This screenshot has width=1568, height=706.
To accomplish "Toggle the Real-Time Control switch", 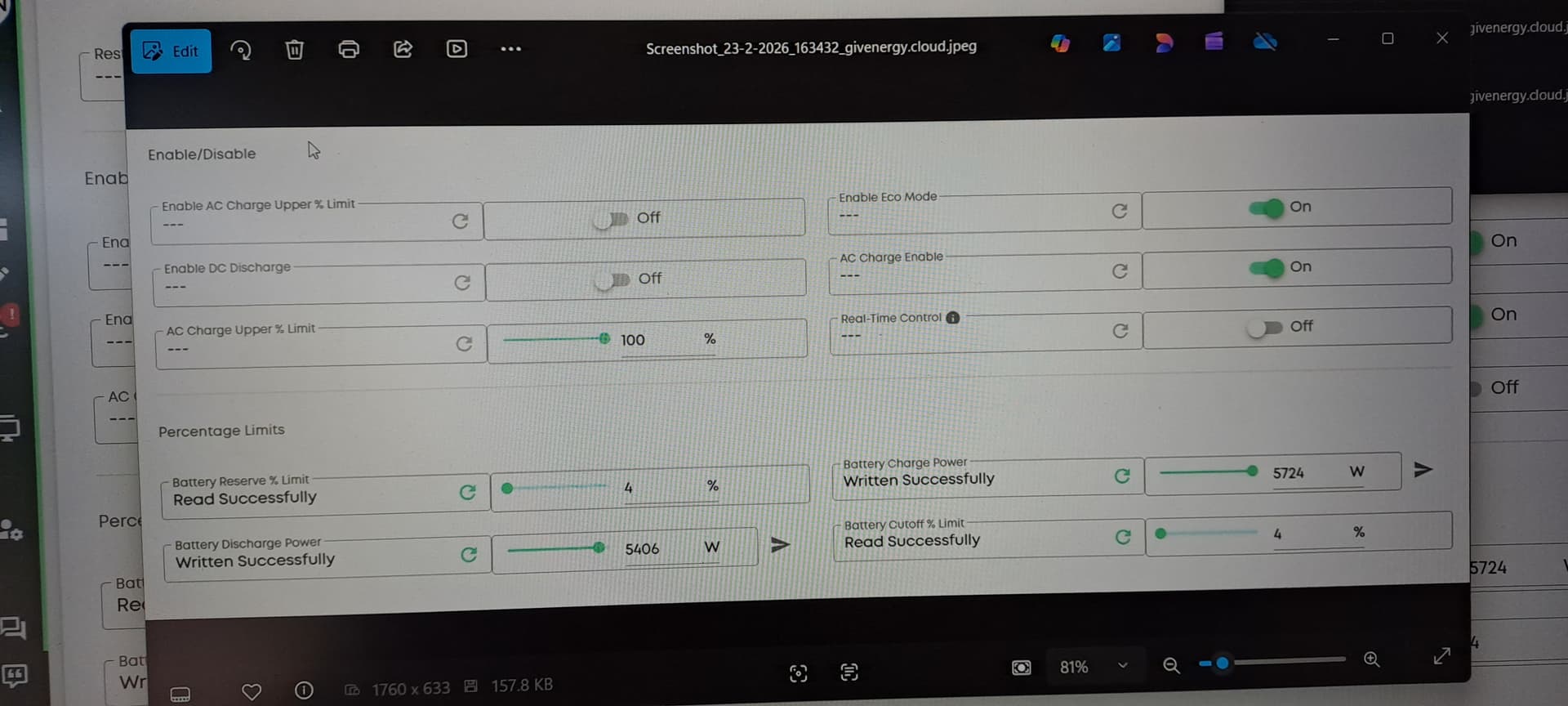I will (1264, 328).
